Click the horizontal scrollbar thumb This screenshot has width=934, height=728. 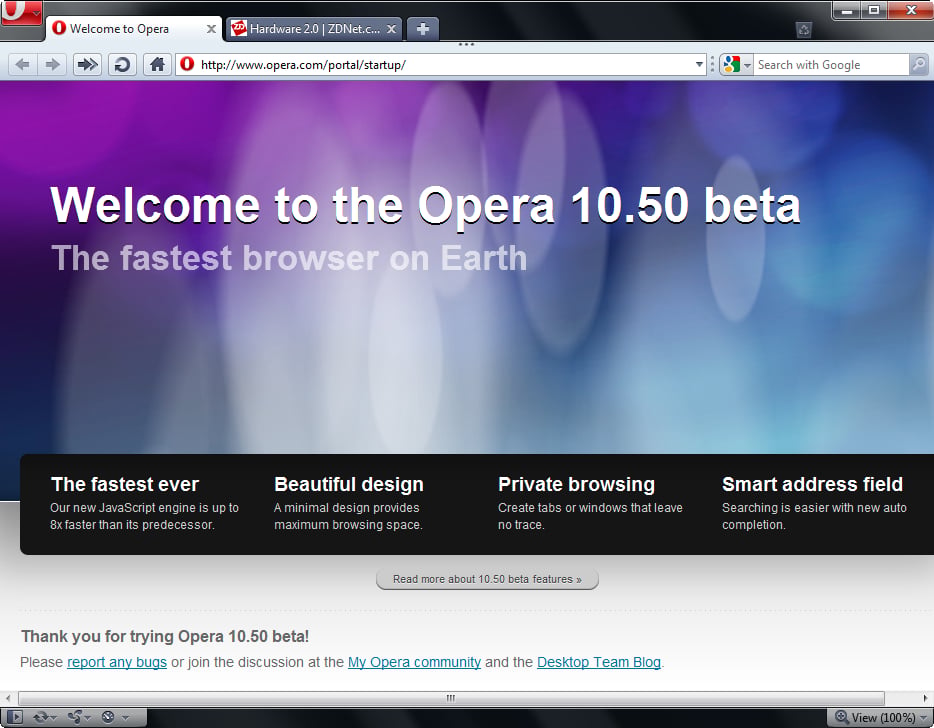[x=451, y=698]
